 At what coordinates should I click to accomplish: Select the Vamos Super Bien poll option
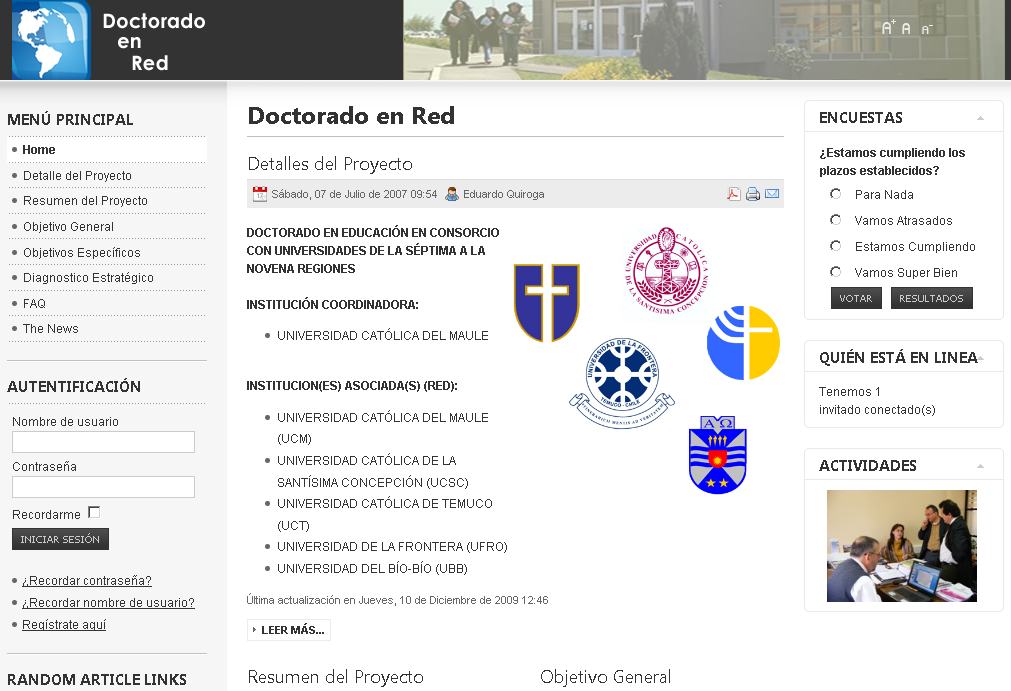click(836, 272)
